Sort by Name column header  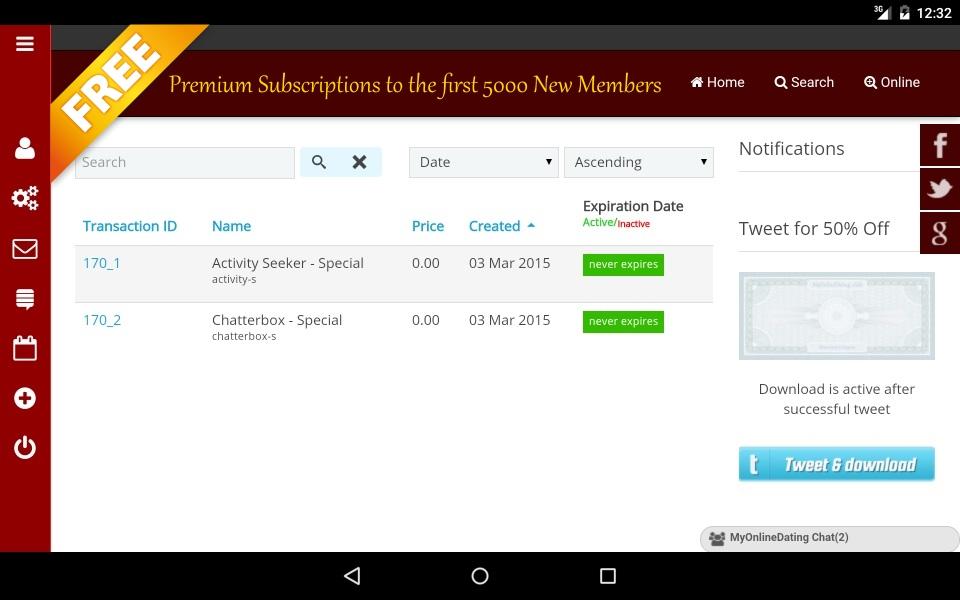231,226
